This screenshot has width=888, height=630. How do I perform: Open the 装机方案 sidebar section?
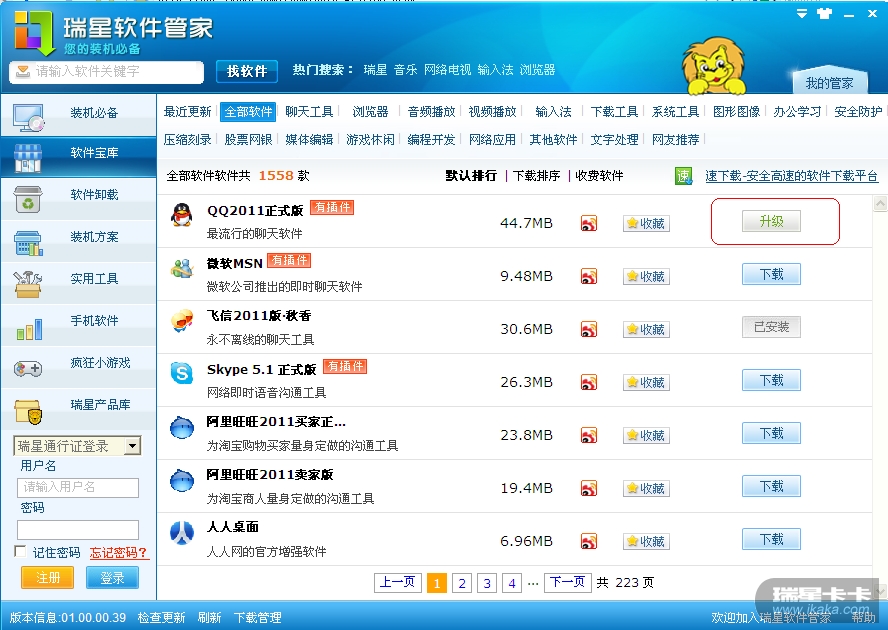point(78,241)
